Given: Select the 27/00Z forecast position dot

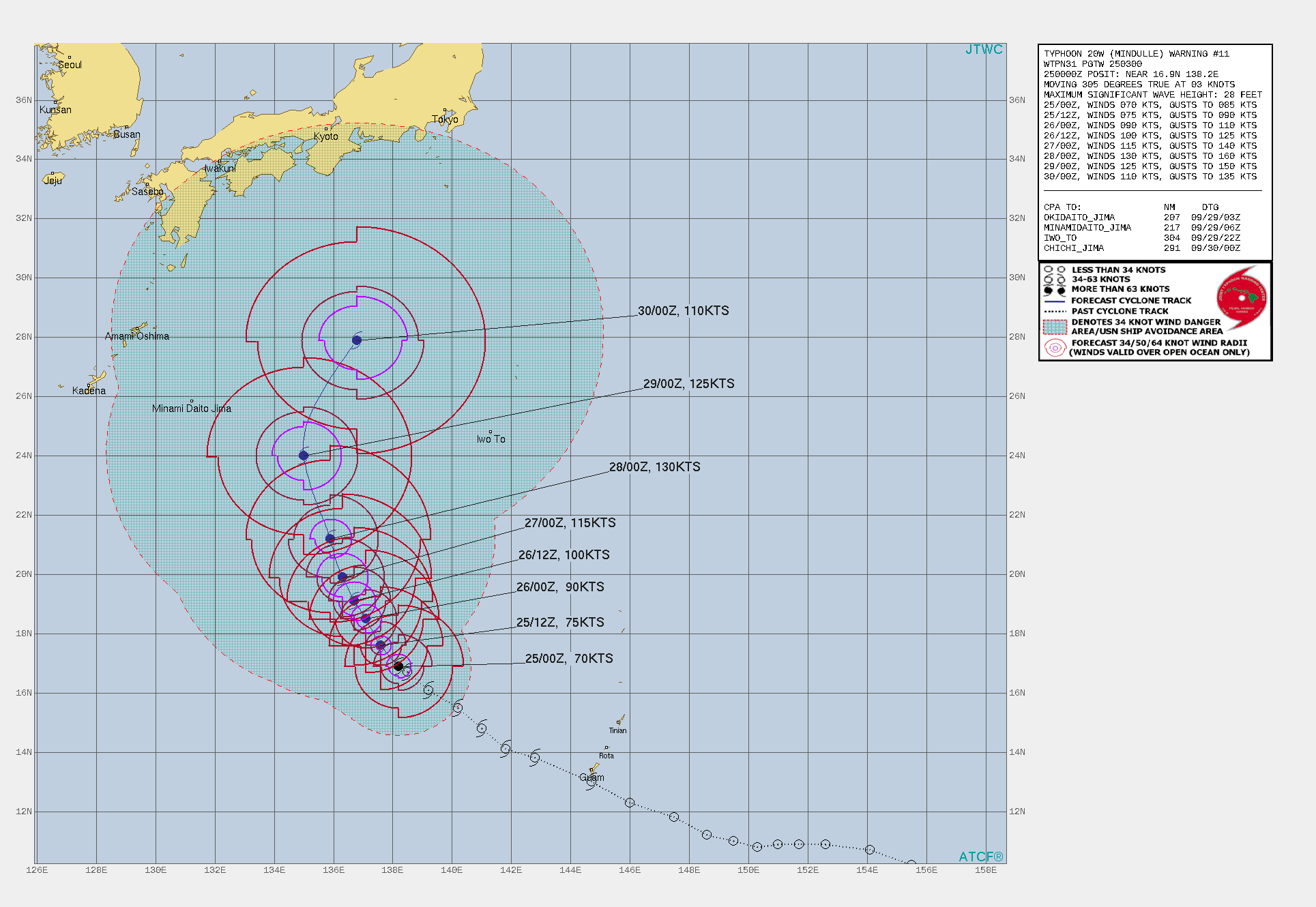Looking at the screenshot, I should 342,577.
